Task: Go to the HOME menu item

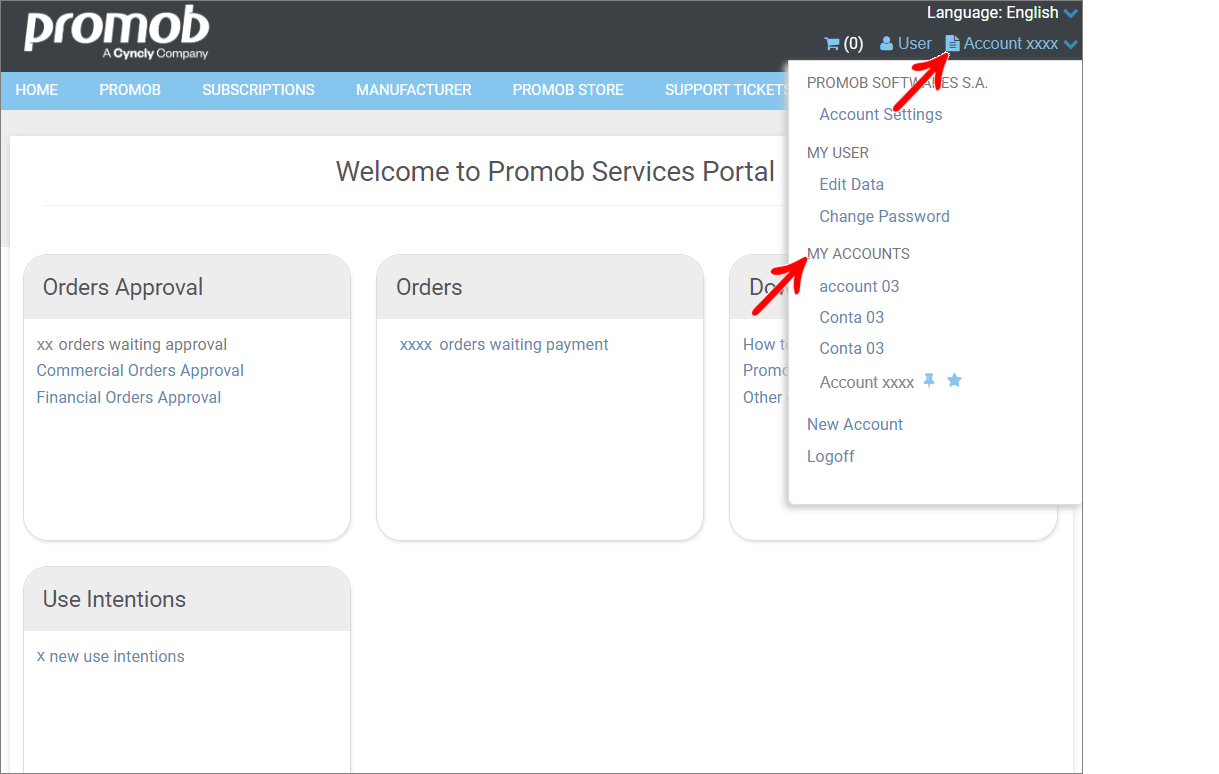Action: pos(37,90)
